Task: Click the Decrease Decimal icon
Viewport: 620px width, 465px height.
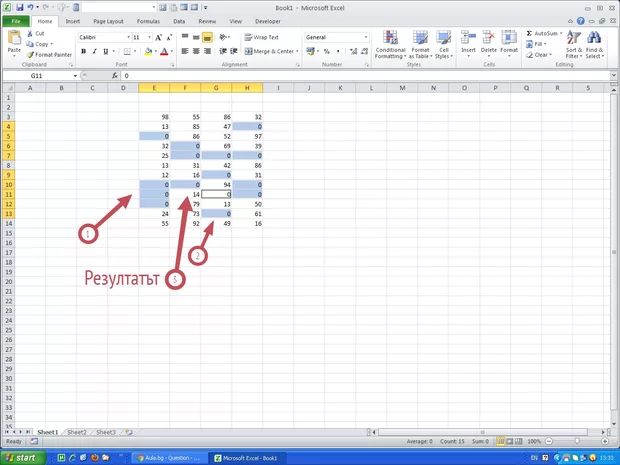Action: 364,51
